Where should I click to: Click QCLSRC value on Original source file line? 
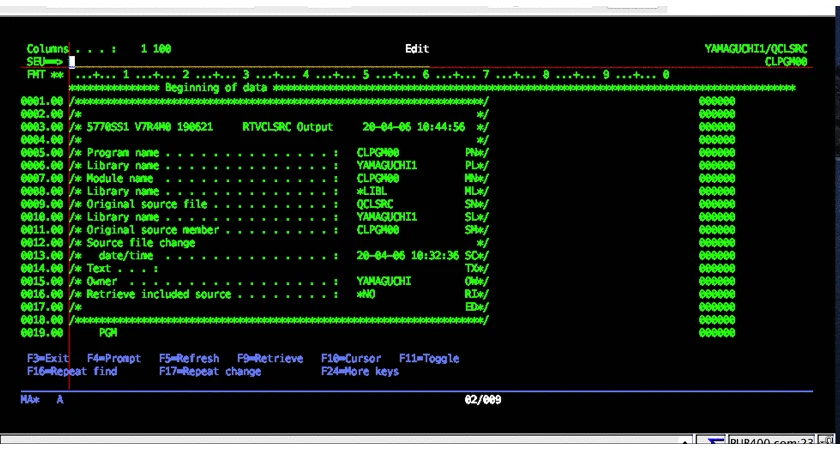coord(374,204)
